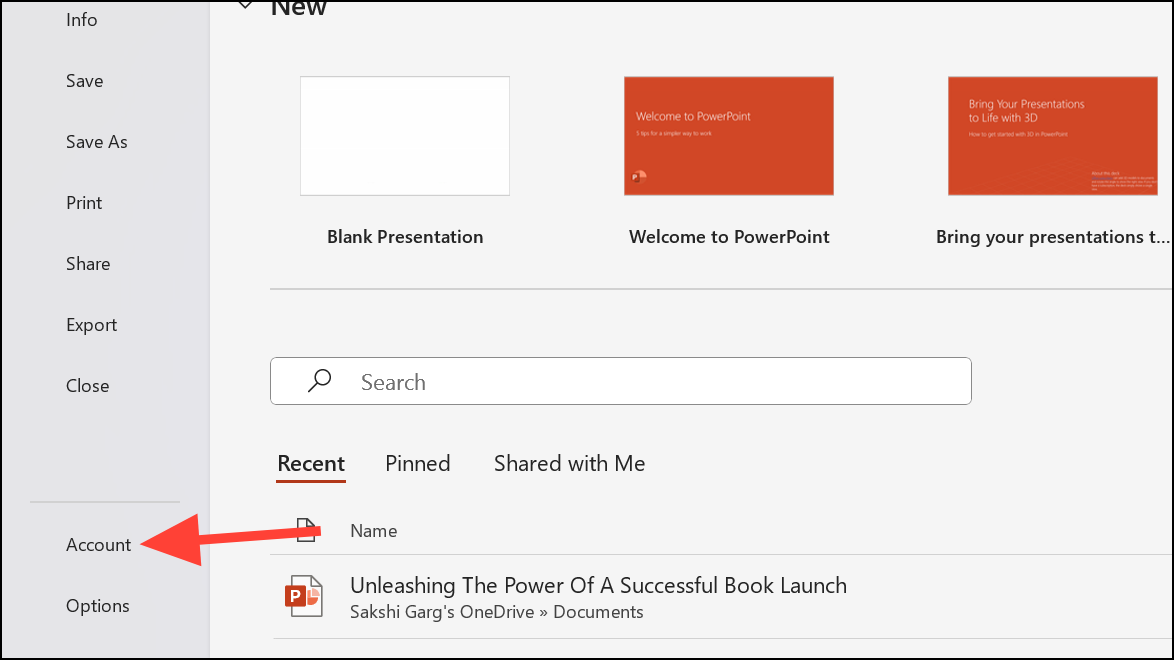Switch to the Recent tab
1174x660 pixels.
click(311, 464)
